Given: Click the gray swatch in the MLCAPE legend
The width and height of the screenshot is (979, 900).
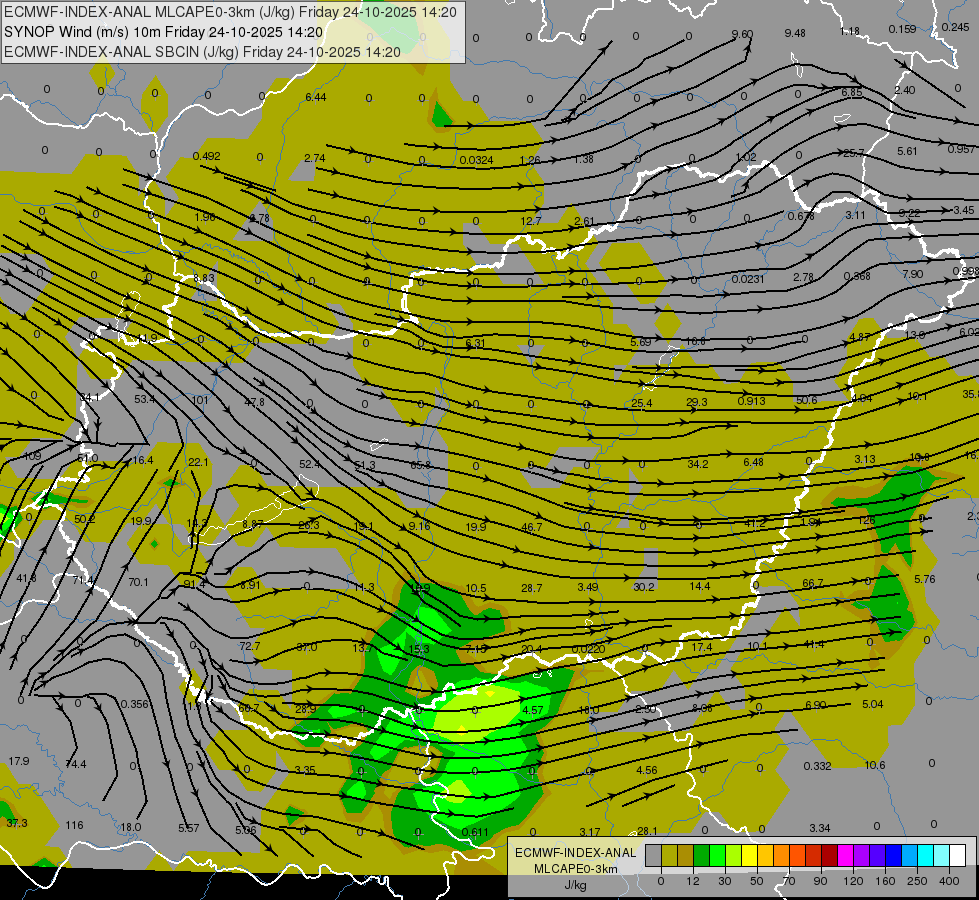Looking at the screenshot, I should [653, 855].
